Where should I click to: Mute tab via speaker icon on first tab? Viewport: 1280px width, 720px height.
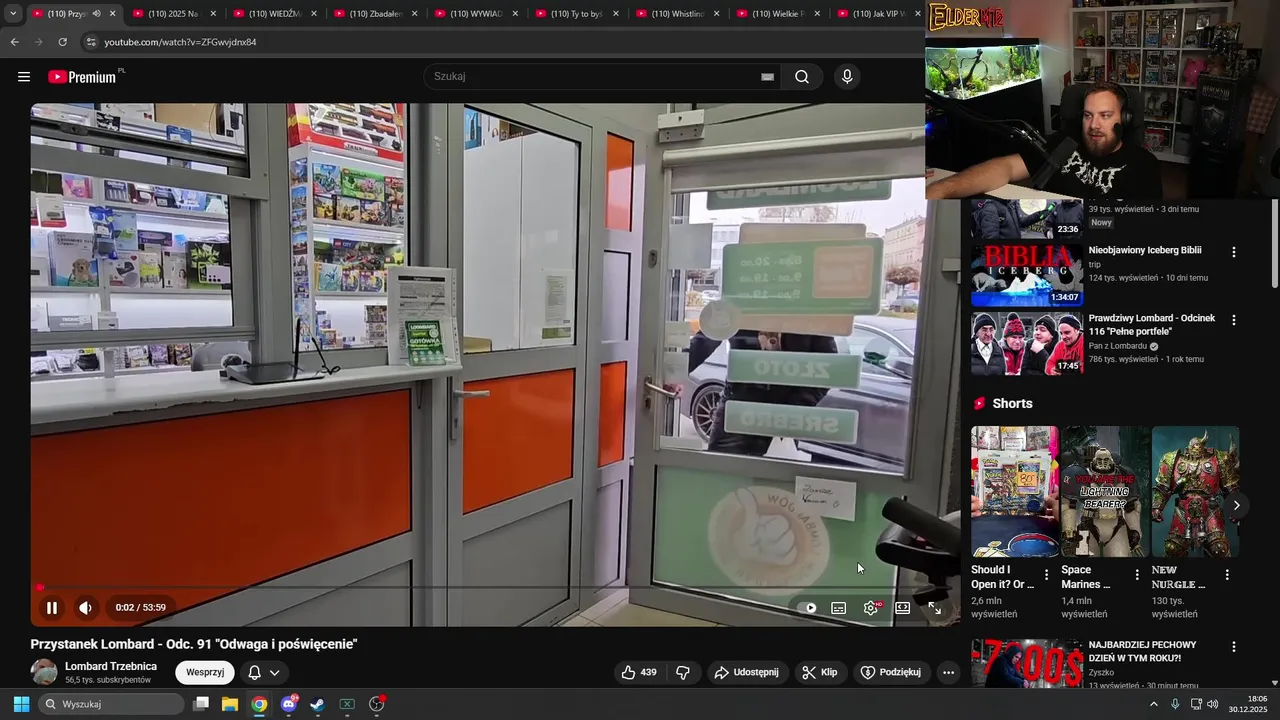[97, 14]
